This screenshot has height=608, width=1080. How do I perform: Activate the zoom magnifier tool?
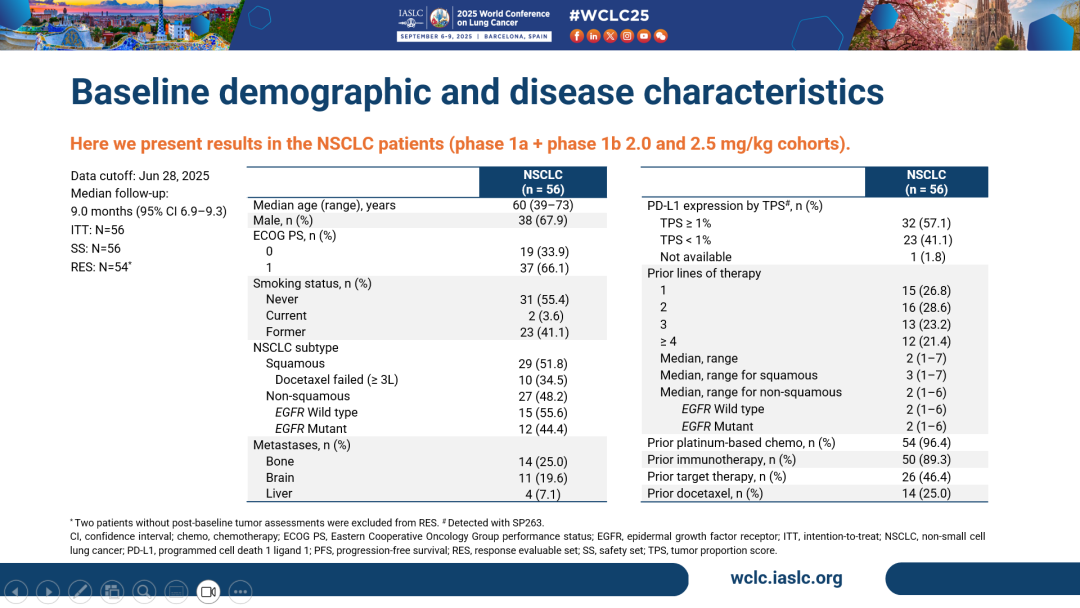click(x=144, y=591)
